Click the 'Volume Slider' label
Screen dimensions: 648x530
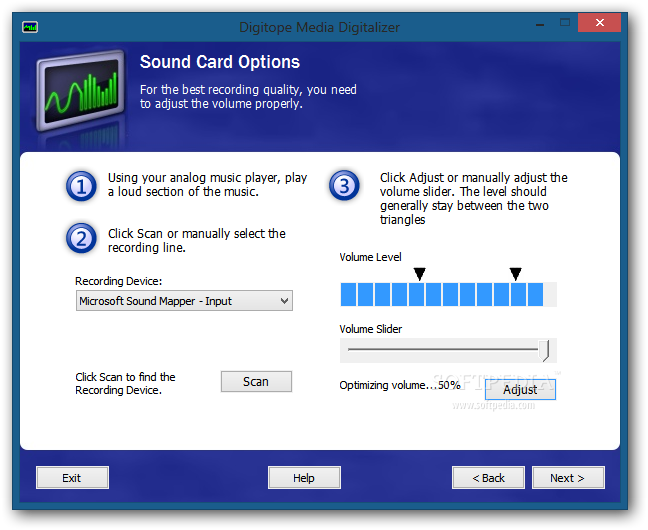point(371,329)
